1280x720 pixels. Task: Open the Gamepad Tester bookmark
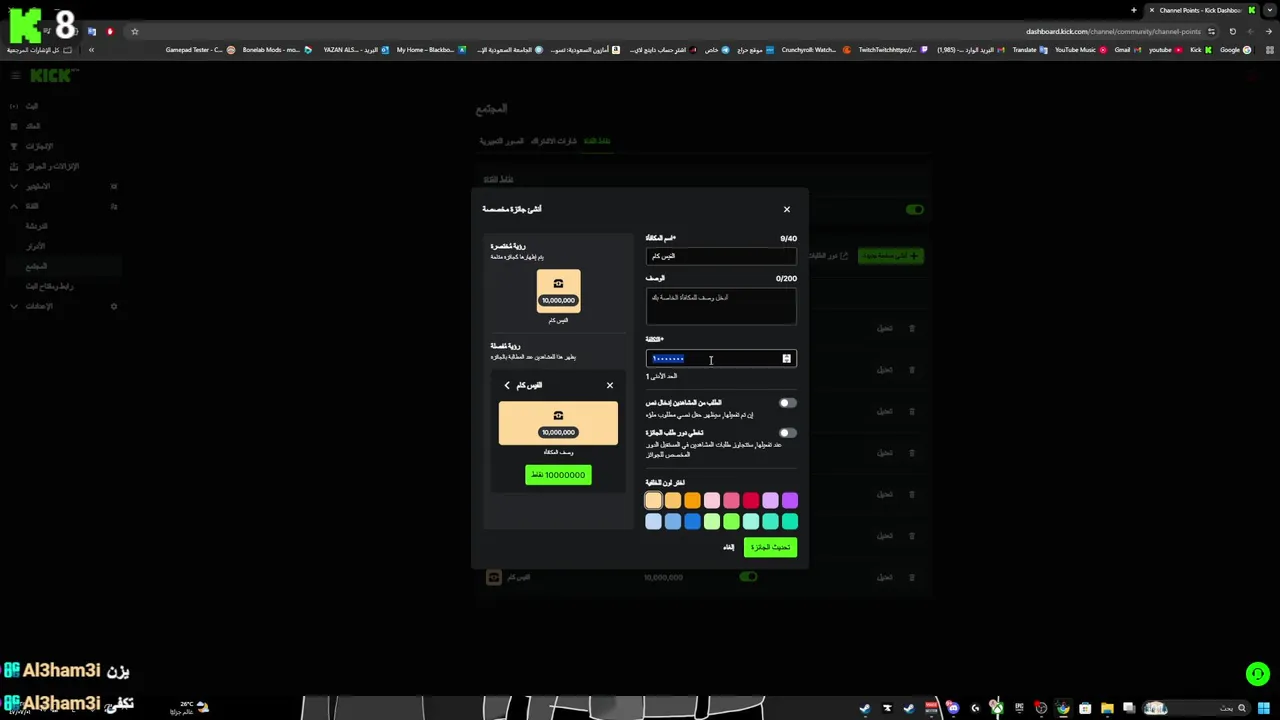point(200,50)
